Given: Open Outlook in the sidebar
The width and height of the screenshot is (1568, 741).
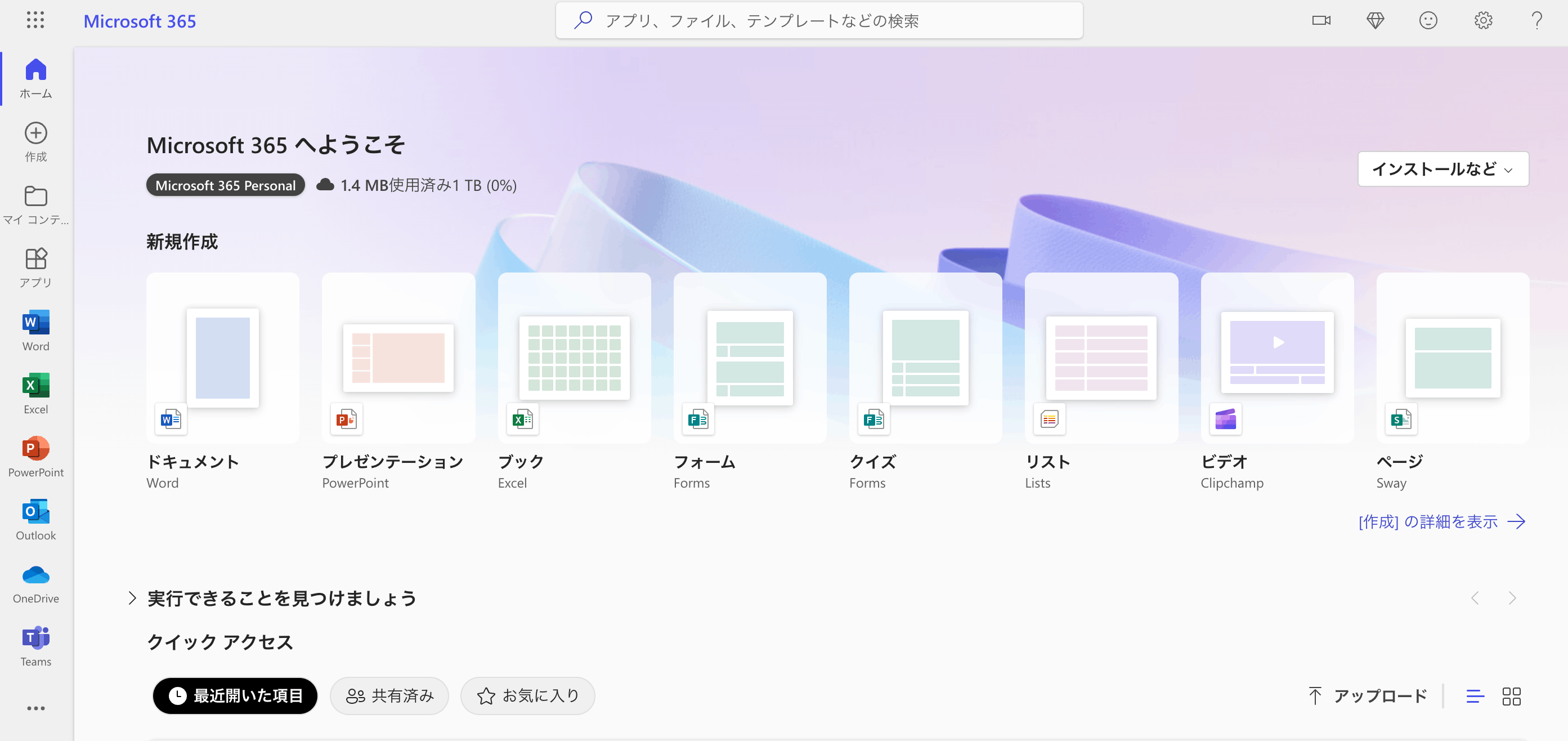Looking at the screenshot, I should [x=35, y=519].
